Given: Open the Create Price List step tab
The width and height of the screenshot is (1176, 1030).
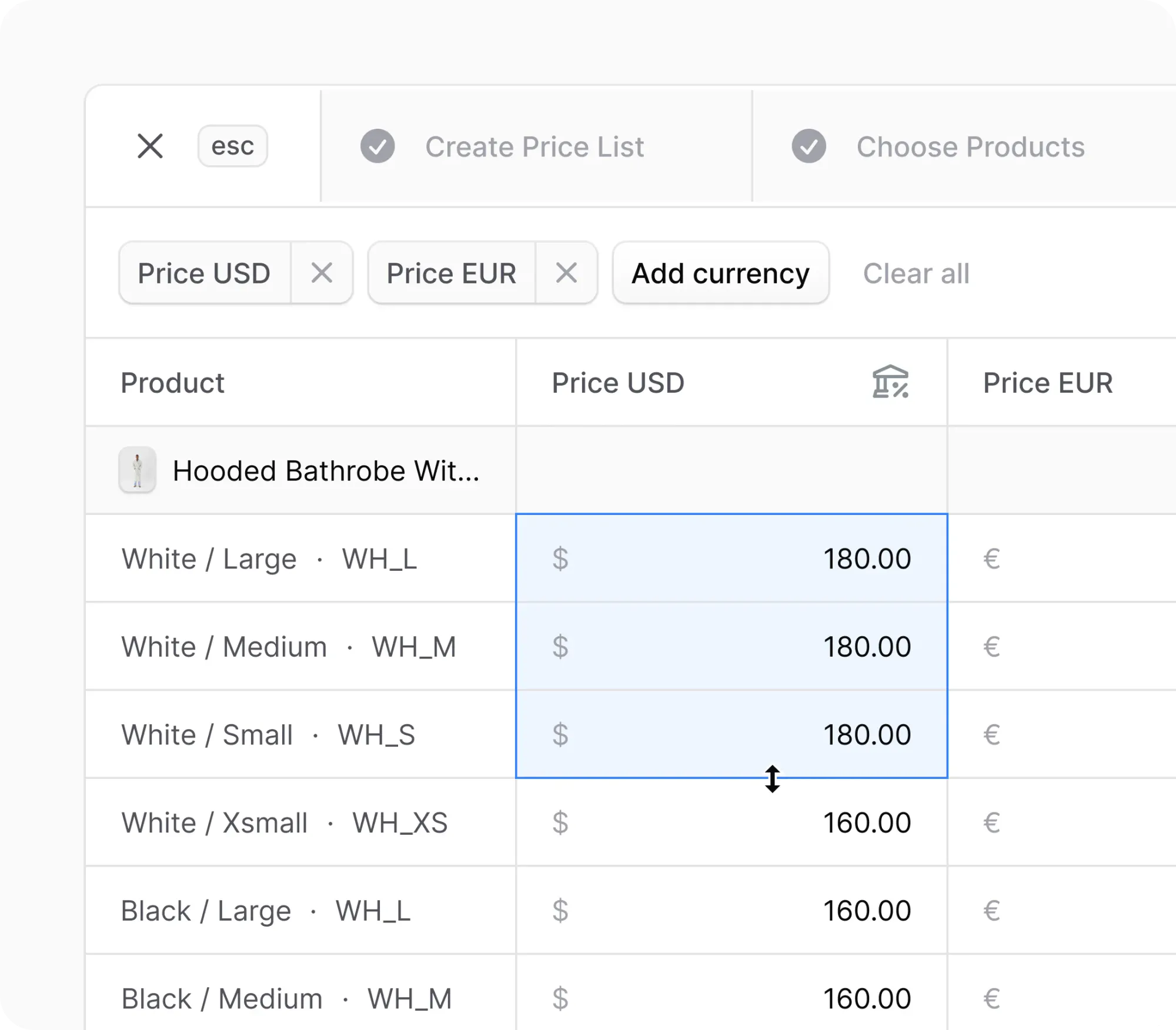Looking at the screenshot, I should 534,147.
